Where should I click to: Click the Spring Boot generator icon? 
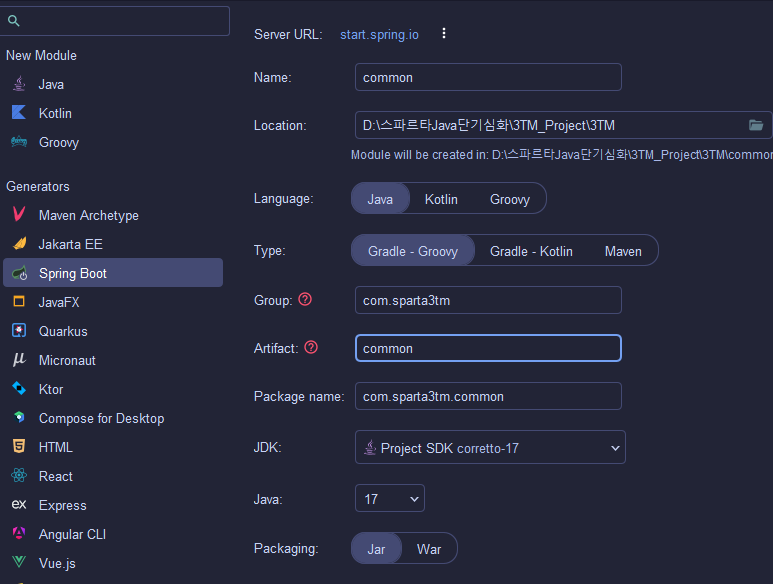pos(19,273)
